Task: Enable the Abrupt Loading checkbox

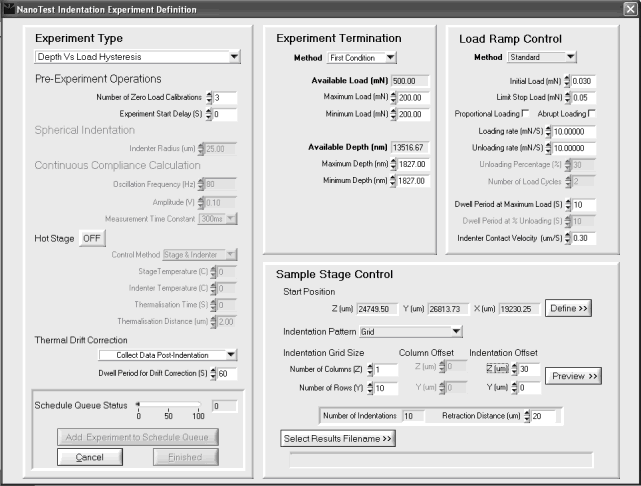Action: [x=592, y=113]
